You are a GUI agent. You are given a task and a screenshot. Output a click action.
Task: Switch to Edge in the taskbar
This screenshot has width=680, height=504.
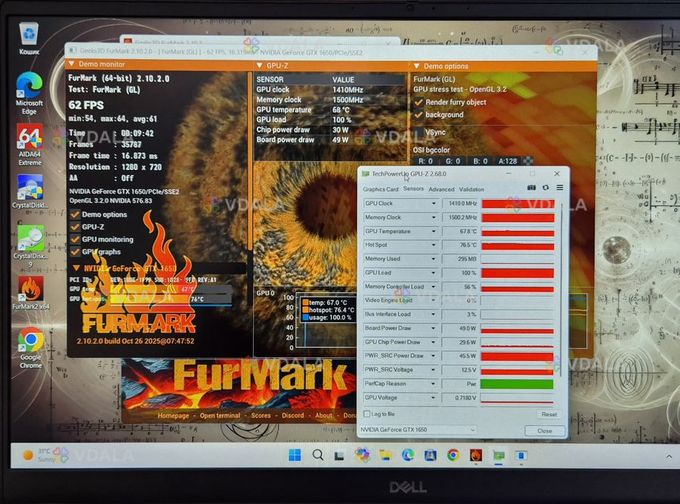(x=408, y=455)
